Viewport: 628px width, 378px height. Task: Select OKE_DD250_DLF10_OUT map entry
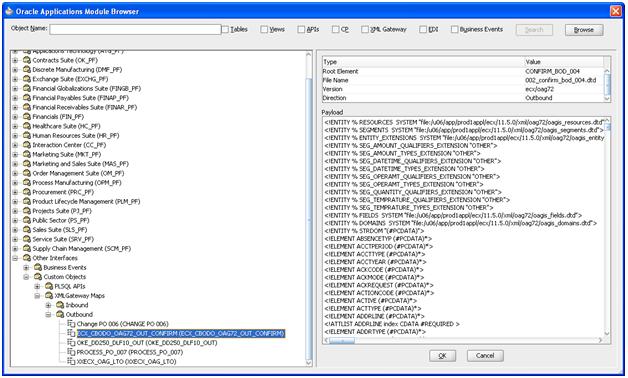click(147, 343)
